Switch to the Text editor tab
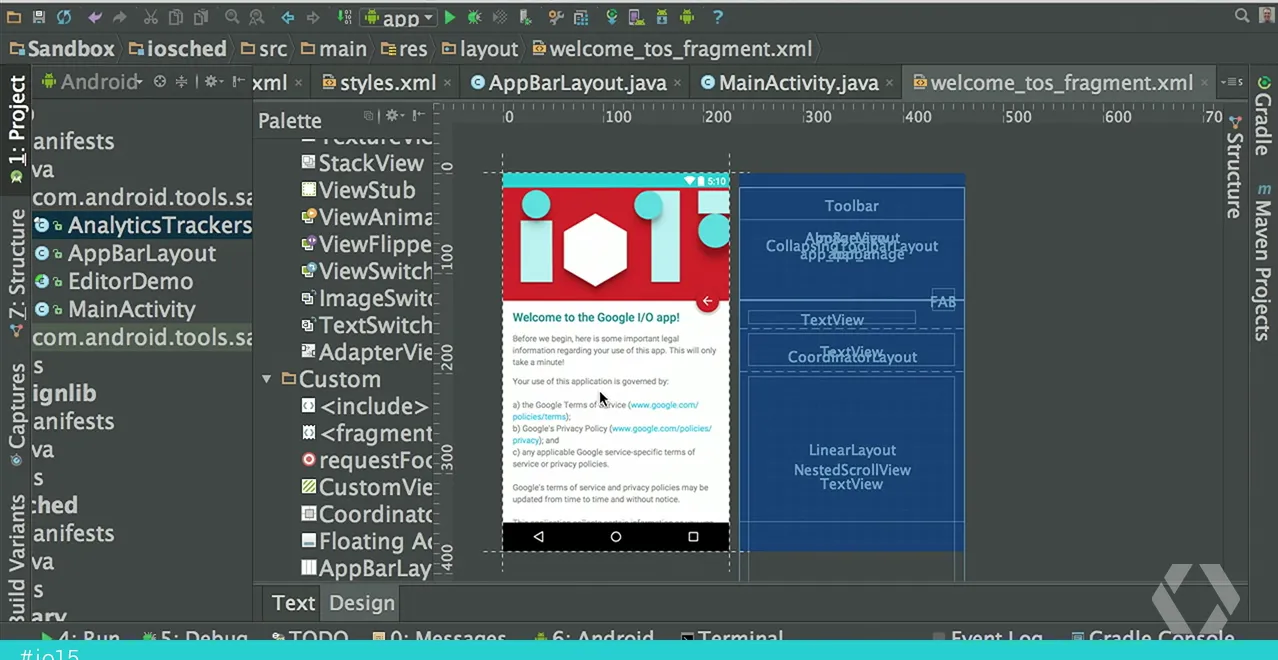Image resolution: width=1278 pixels, height=660 pixels. 293,603
